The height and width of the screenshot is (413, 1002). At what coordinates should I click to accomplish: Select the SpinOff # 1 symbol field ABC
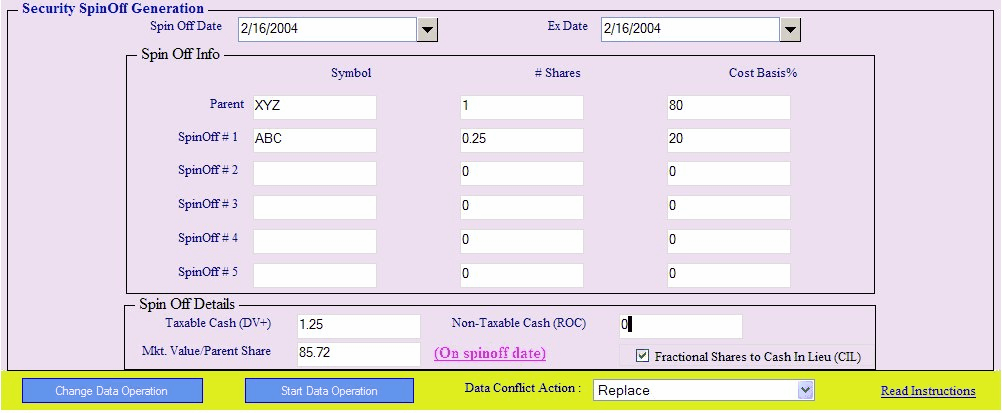[x=314, y=140]
